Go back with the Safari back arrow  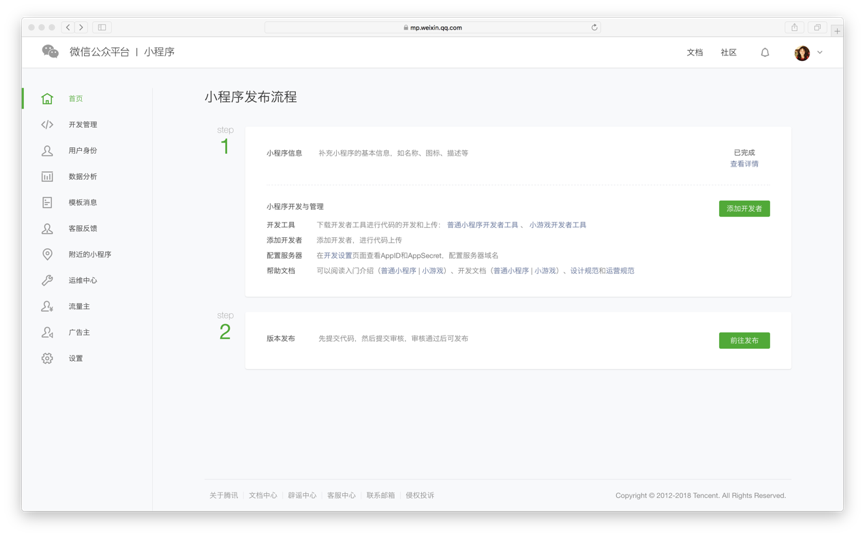point(68,27)
